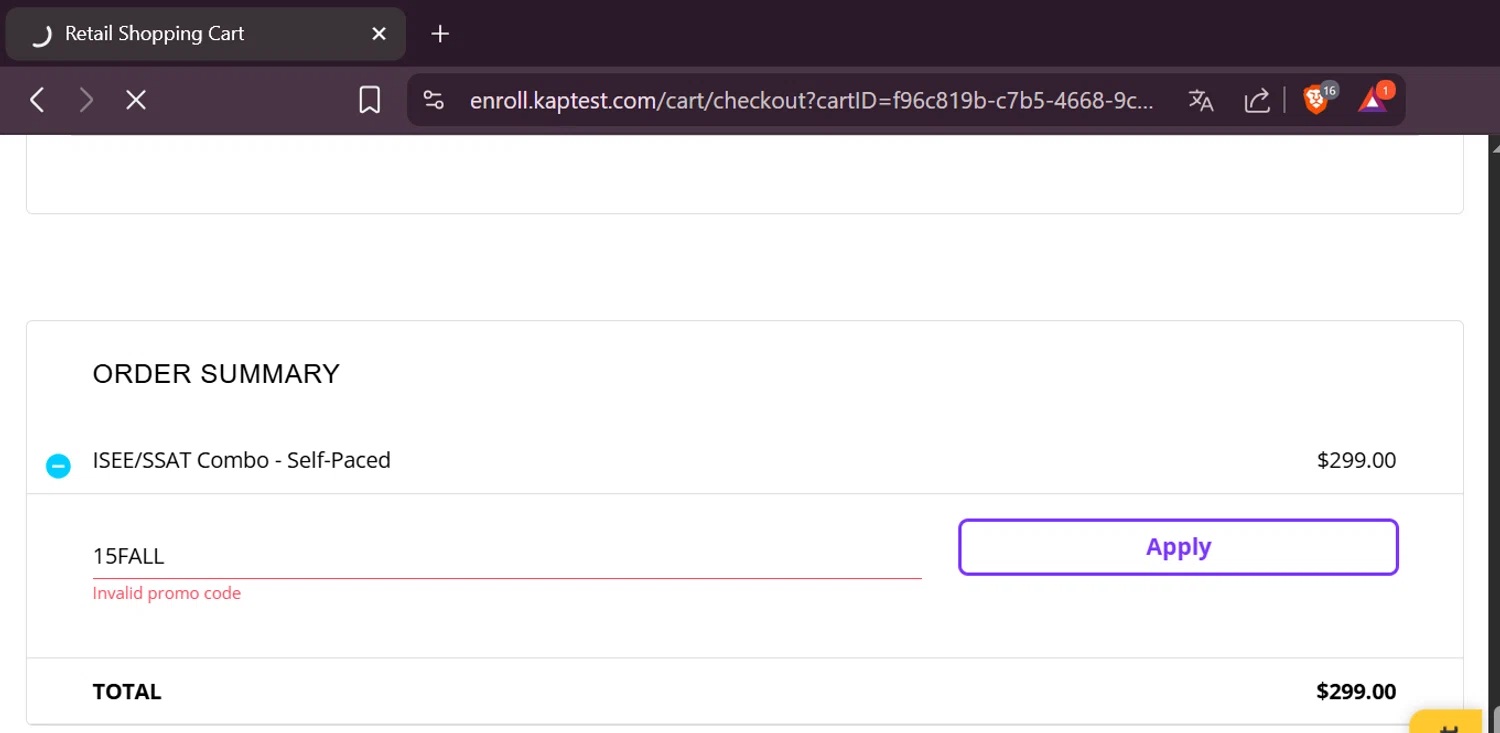Open a new tab with plus button
This screenshot has width=1500, height=733.
pyautogui.click(x=440, y=34)
